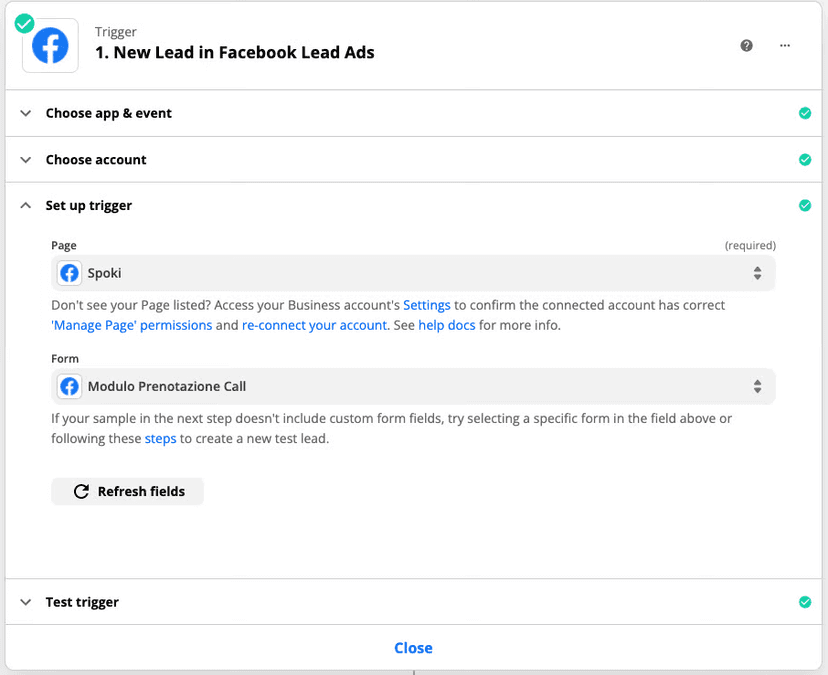Click the green checkmark on Choose account row

pos(805,160)
